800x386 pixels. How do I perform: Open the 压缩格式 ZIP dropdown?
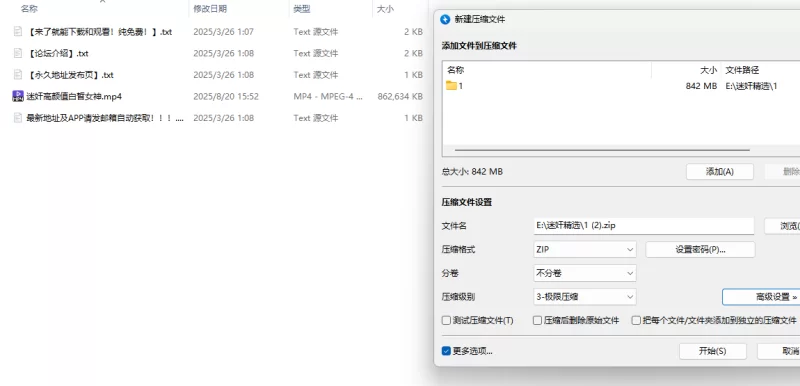tap(585, 249)
